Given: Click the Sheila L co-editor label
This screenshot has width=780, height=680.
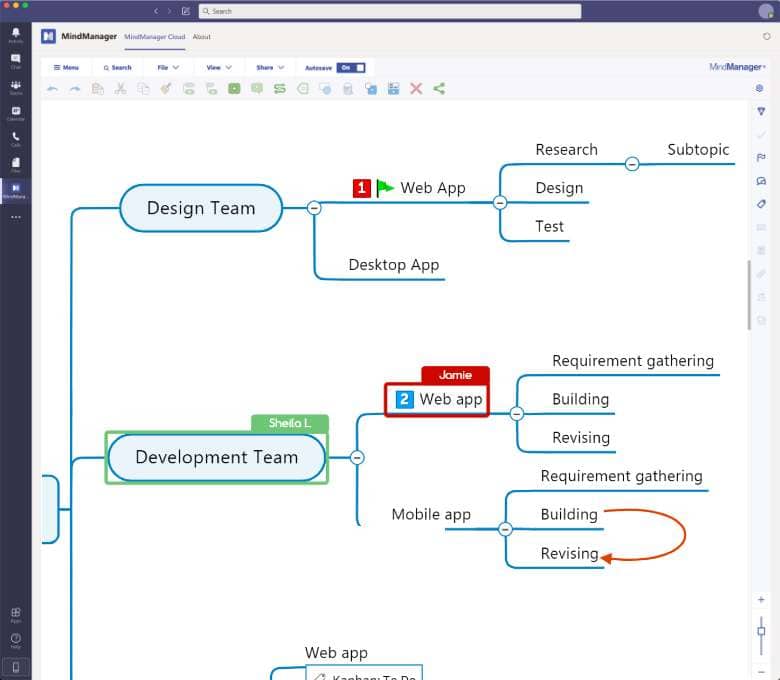Looking at the screenshot, I should [x=290, y=423].
